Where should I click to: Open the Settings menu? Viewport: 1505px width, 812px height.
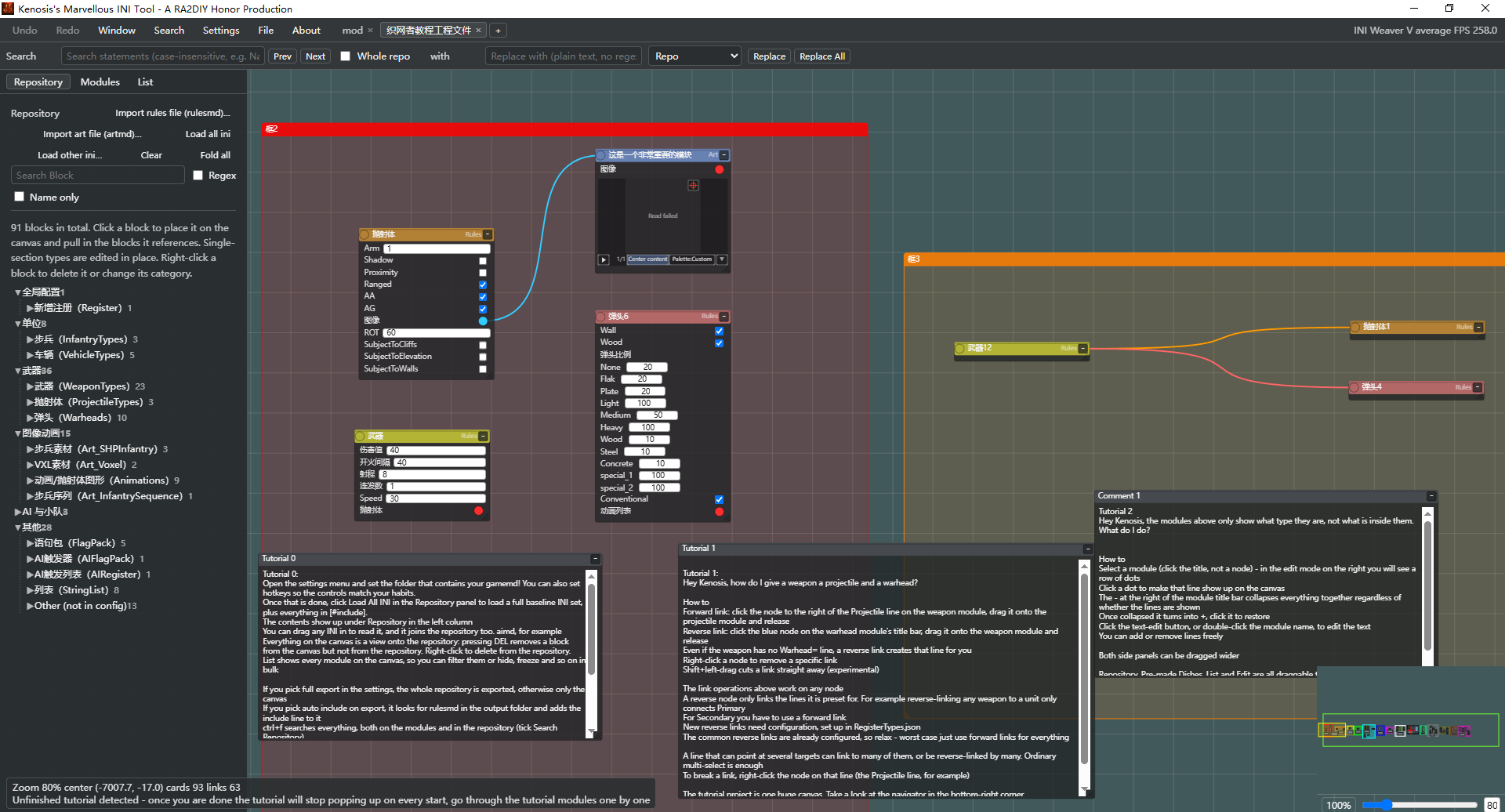(221, 31)
